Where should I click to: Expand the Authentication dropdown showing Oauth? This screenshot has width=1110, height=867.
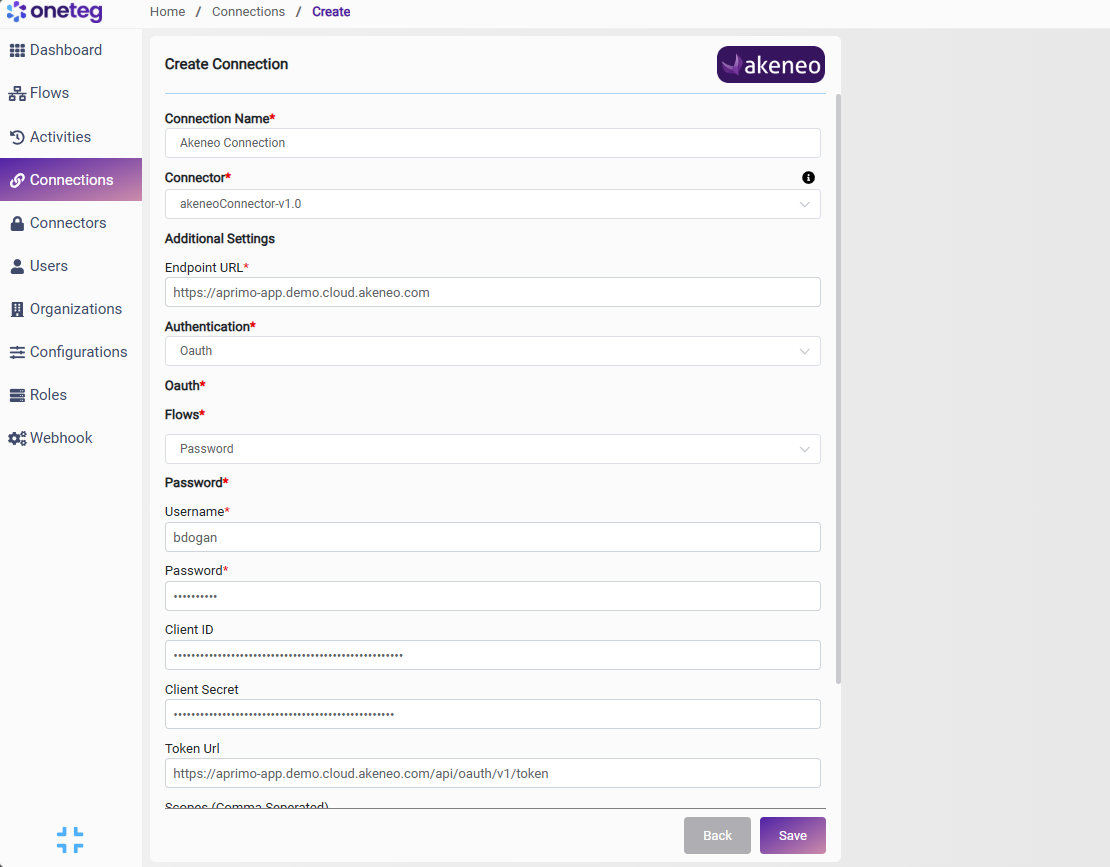[493, 351]
